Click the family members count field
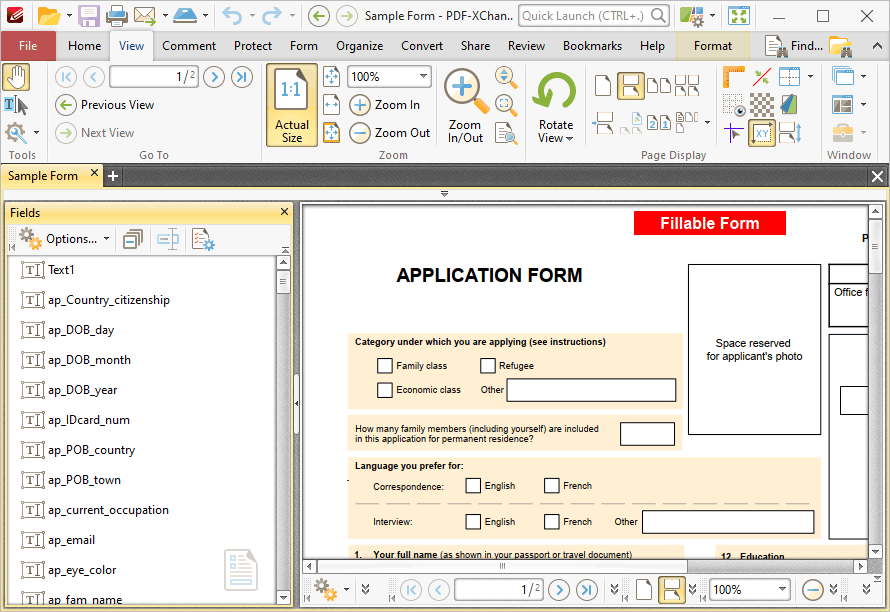This screenshot has height=612, width=890. pyautogui.click(x=647, y=434)
